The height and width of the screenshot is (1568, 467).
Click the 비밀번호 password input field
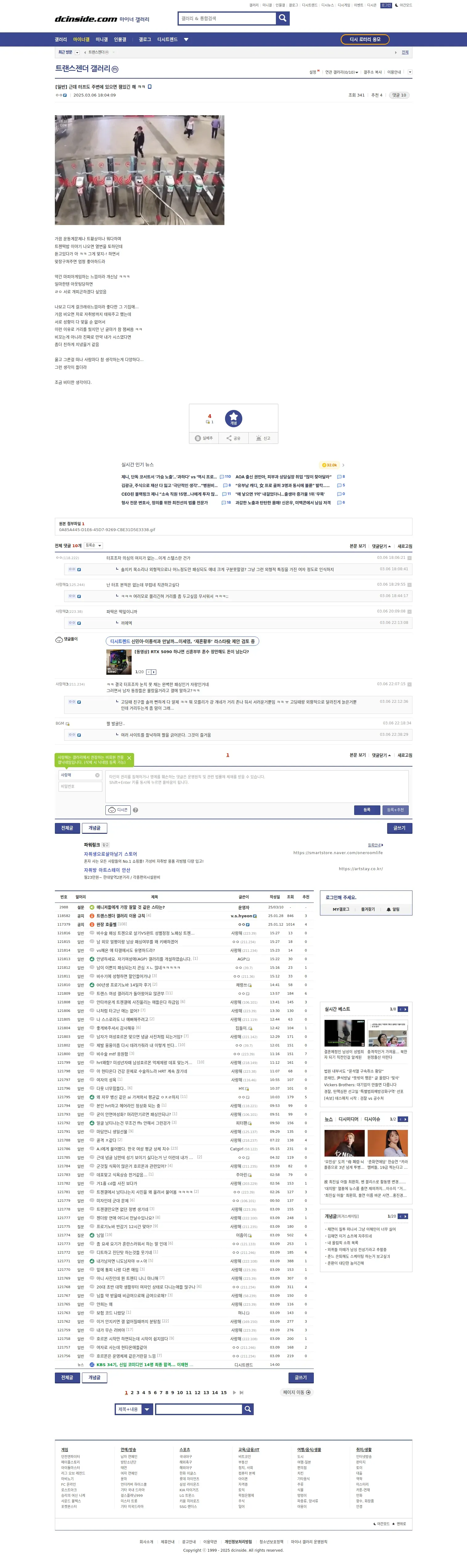click(x=80, y=786)
